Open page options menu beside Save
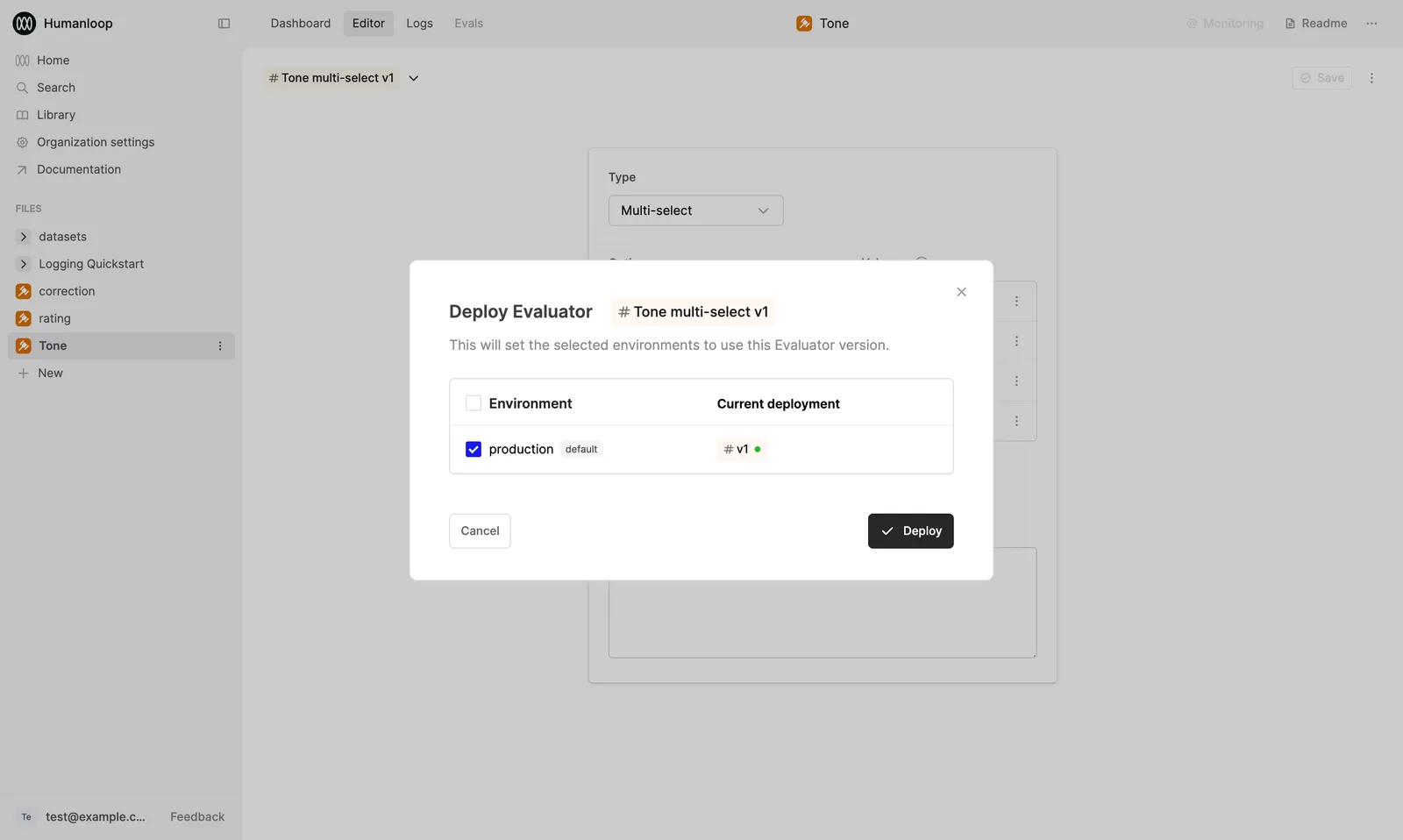This screenshot has height=840, width=1403. coord(1371,78)
